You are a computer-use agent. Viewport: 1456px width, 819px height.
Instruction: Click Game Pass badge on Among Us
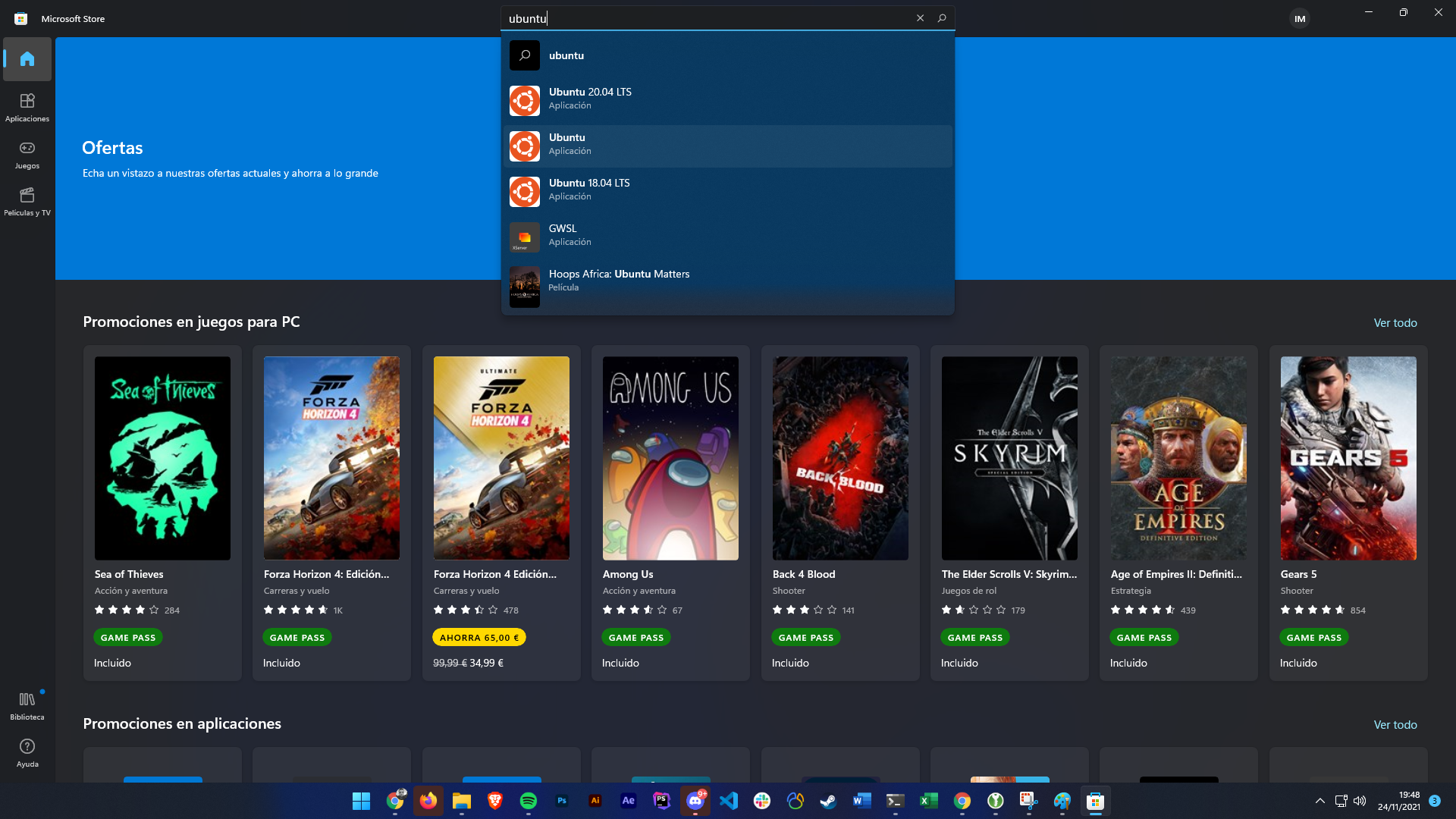point(636,638)
